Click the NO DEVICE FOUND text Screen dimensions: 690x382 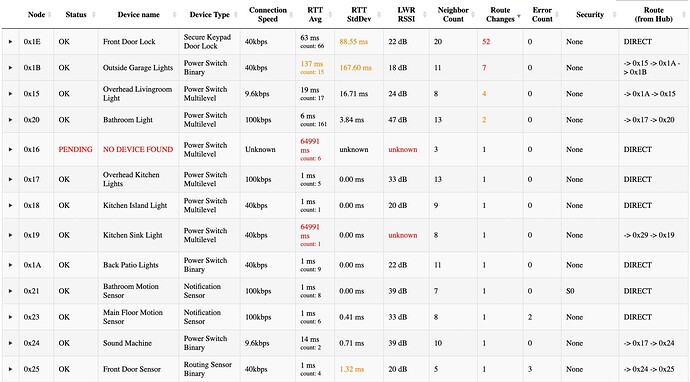pyautogui.click(x=138, y=150)
